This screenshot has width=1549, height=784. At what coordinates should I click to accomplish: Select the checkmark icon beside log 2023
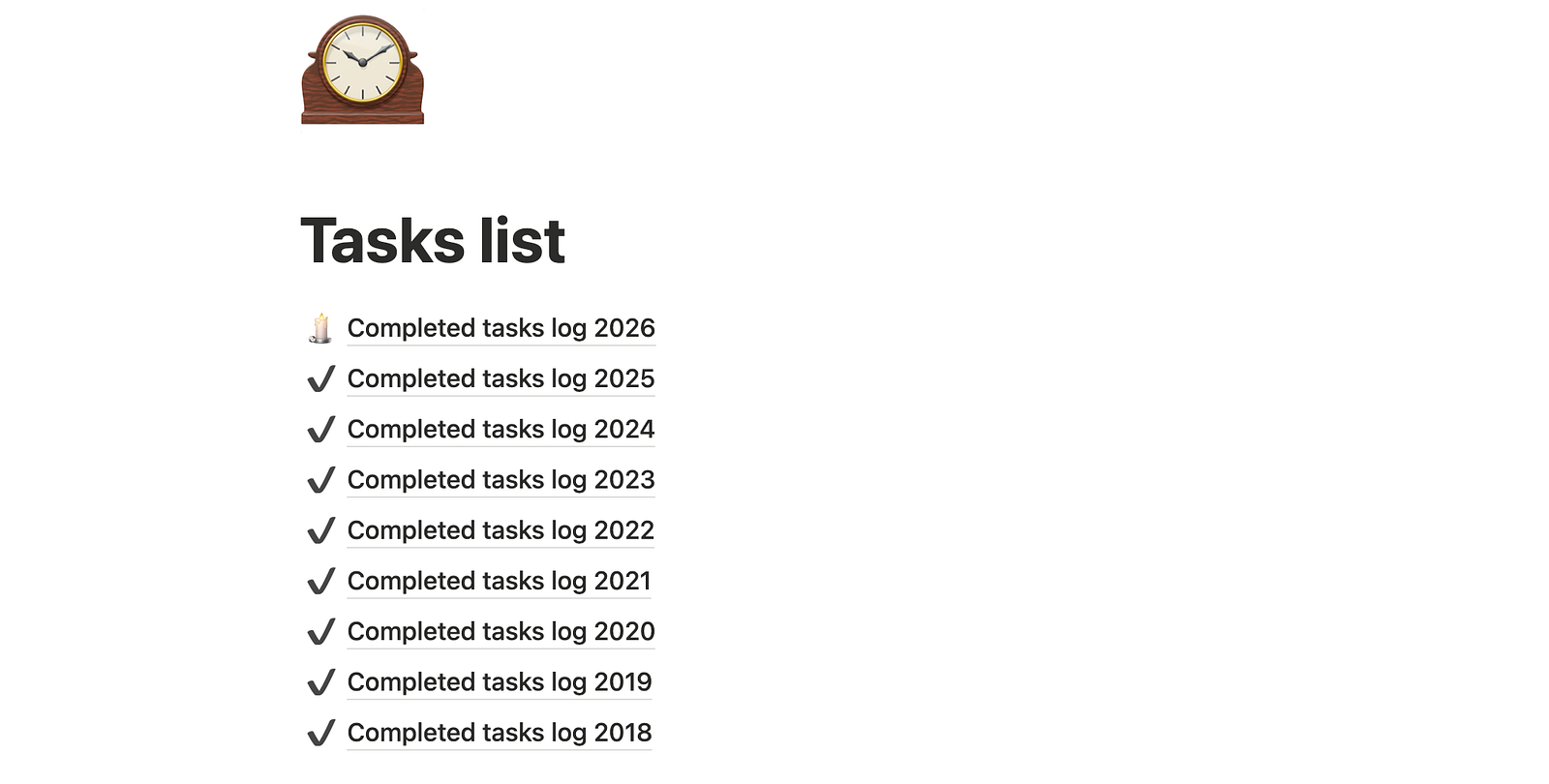(x=320, y=480)
